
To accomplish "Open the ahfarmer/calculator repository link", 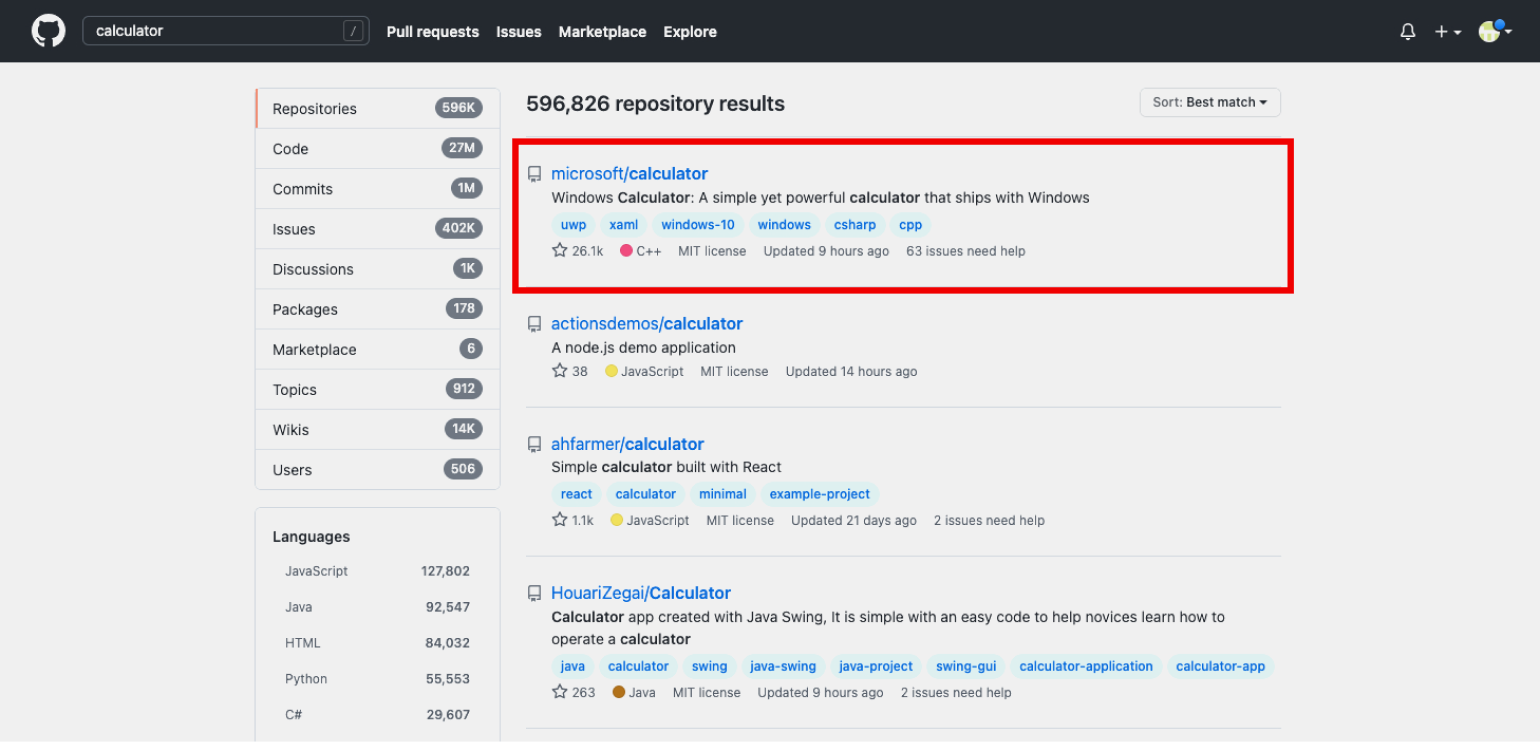I will tap(627, 444).
